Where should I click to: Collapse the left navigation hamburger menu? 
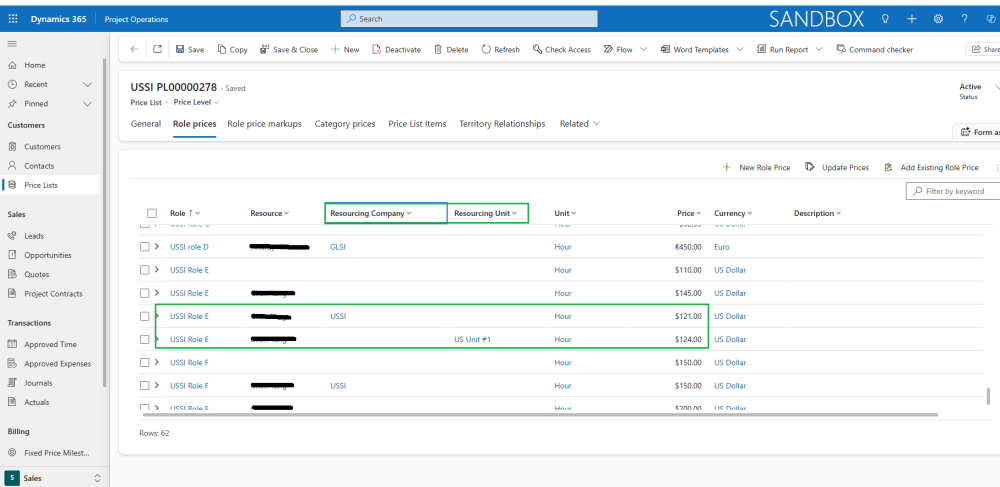coord(12,44)
